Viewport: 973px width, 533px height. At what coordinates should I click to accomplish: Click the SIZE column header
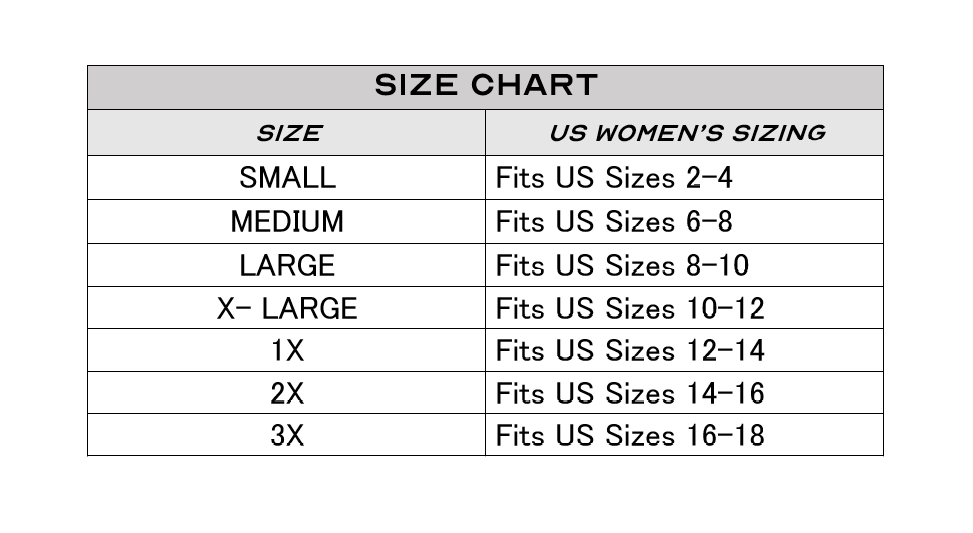pyautogui.click(x=288, y=133)
